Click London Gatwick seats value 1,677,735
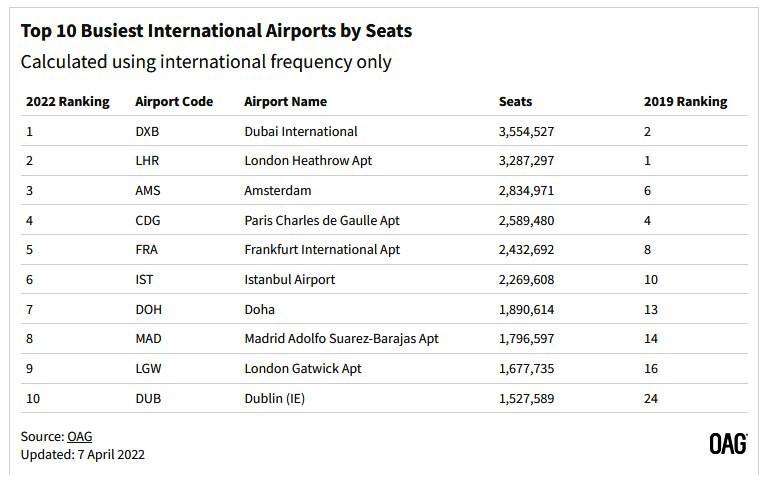 [x=526, y=369]
